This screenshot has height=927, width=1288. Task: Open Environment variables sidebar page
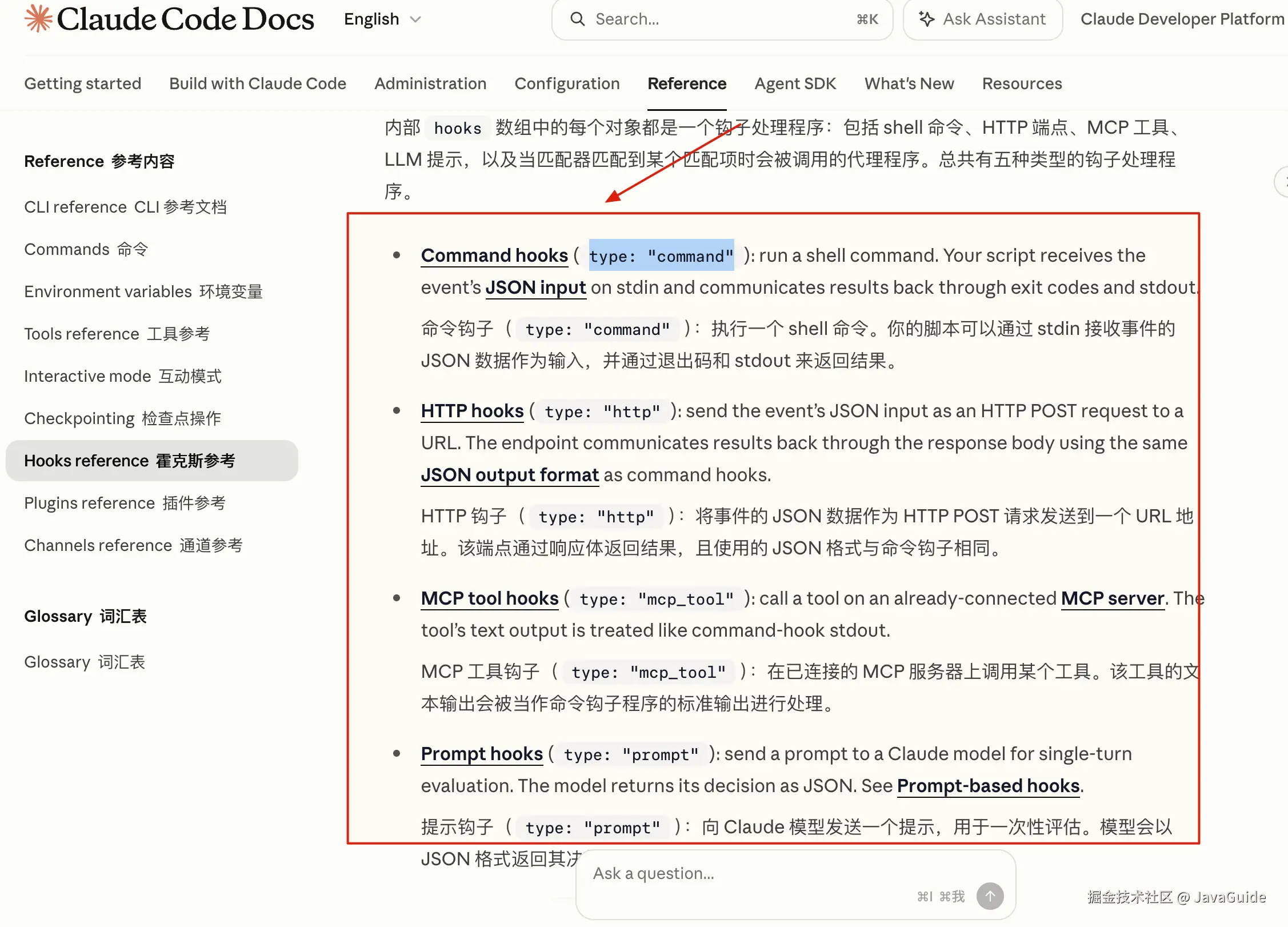click(143, 291)
